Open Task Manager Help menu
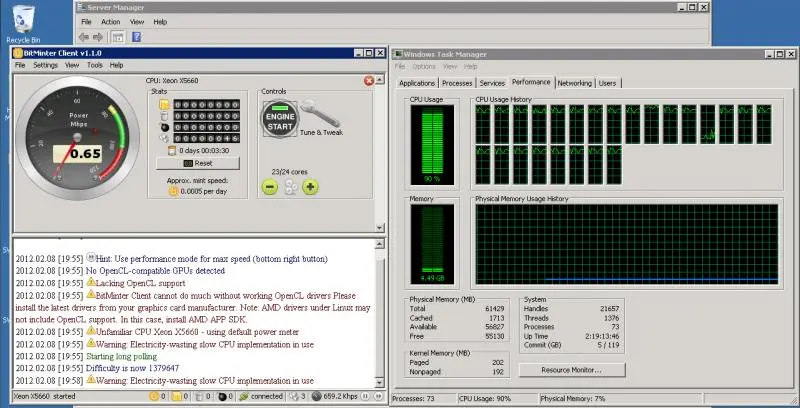The height and width of the screenshot is (408, 800). coord(471,67)
